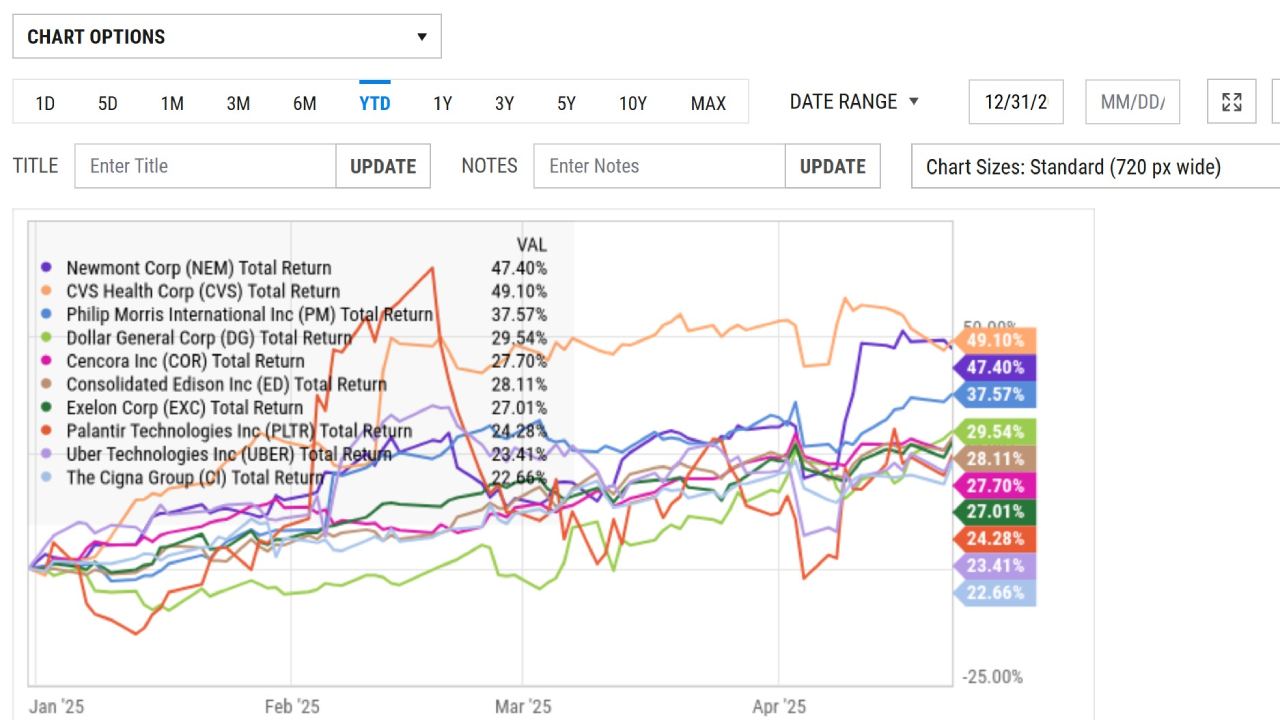1280x720 pixels.
Task: Click CVS Health orange legend dot
Action: coord(46,291)
